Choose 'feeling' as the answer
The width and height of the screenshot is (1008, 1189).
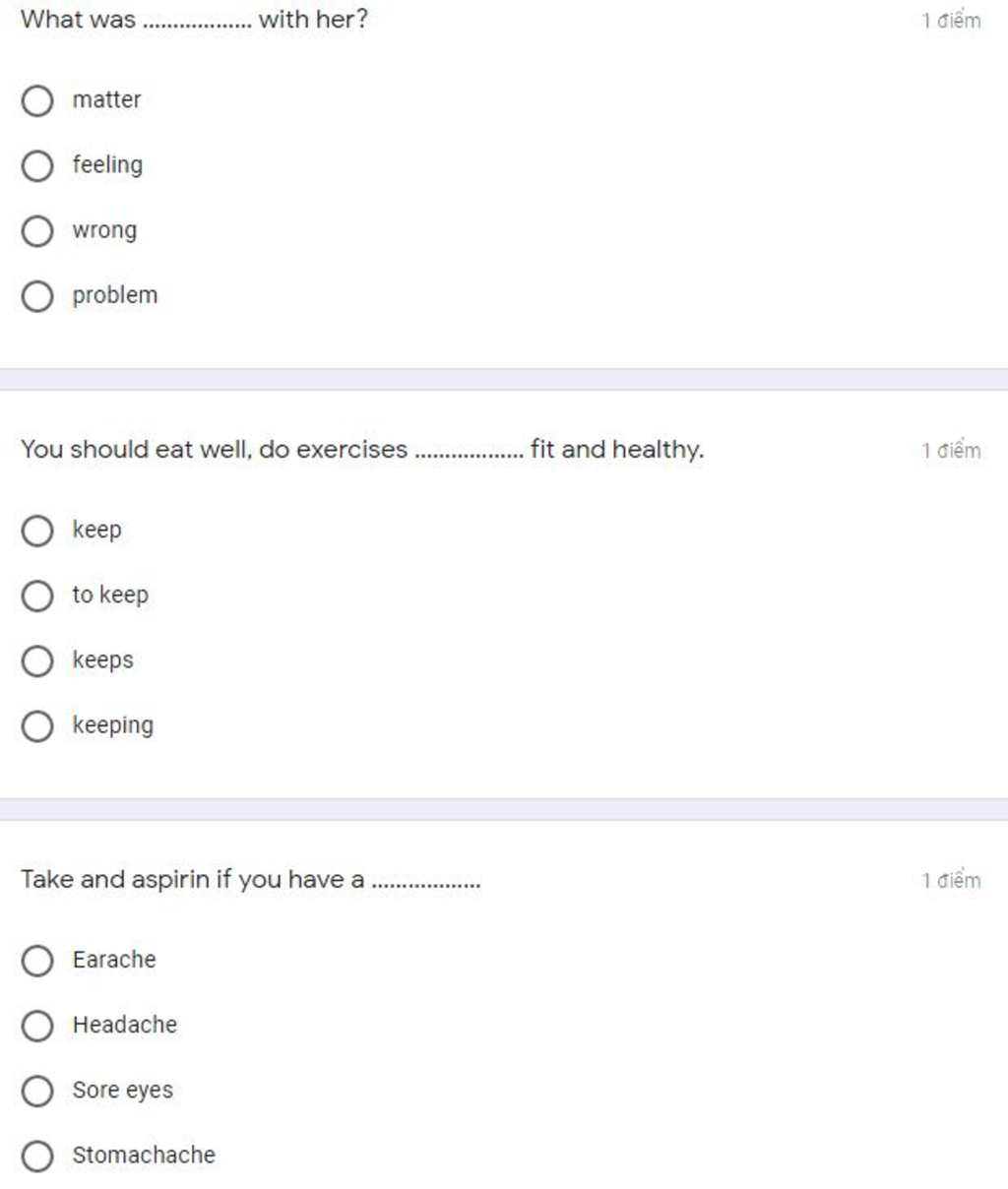click(x=37, y=165)
